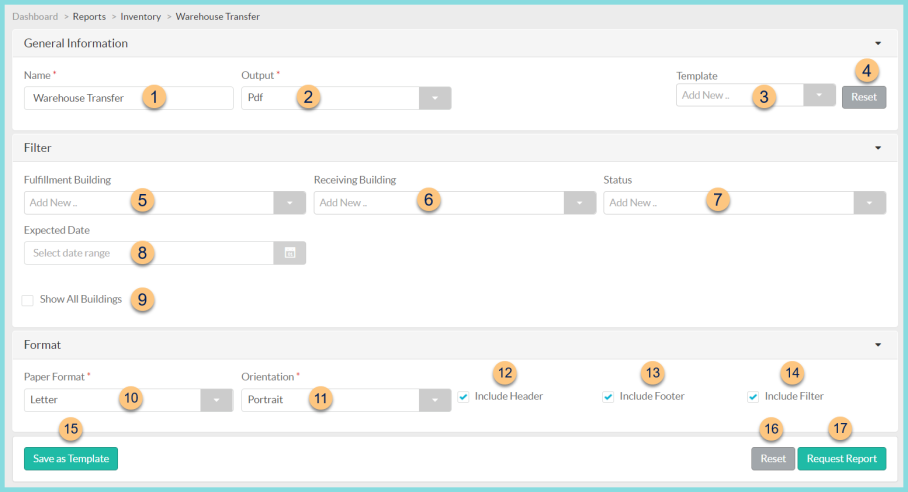Click the Filter section heading
Viewport: 908px width, 492px height.
(38, 148)
